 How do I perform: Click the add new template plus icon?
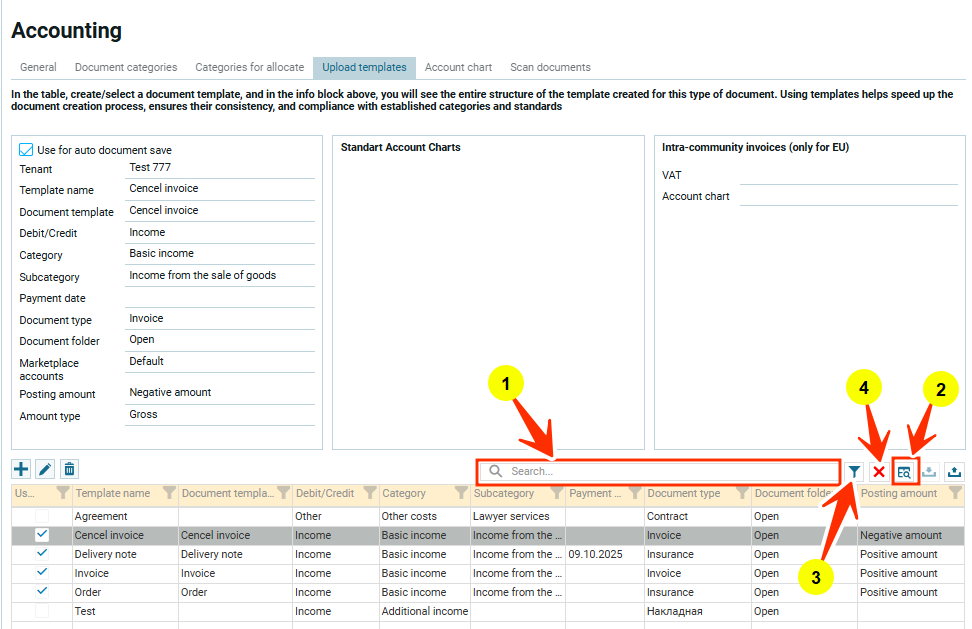pos(21,469)
